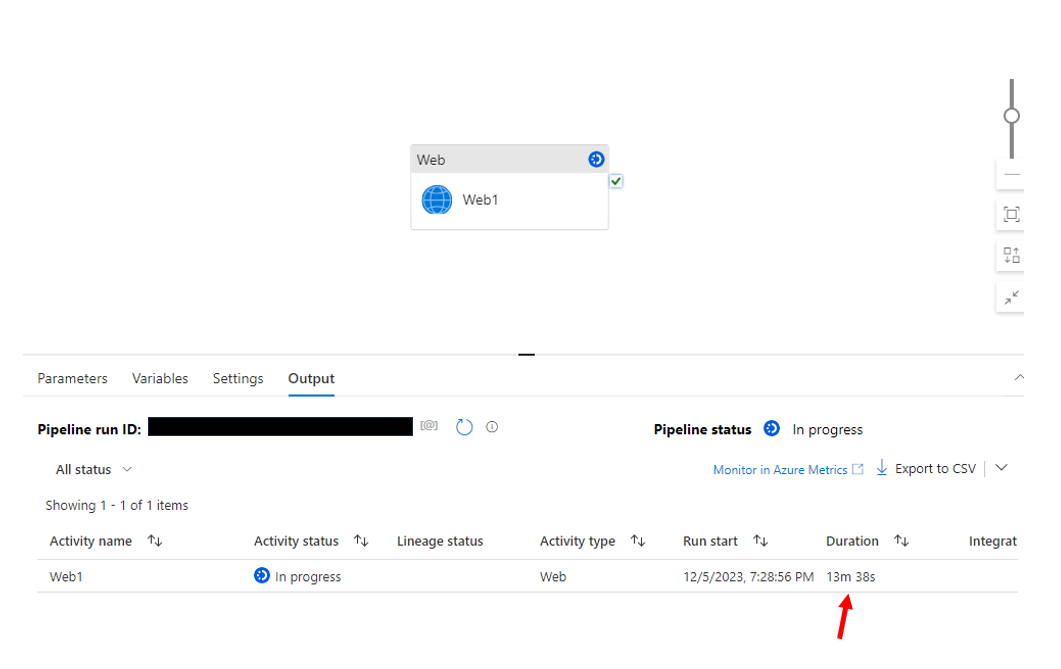Collapse the Output panel with the top chevron
Viewport: 1061px width, 669px height.
1019,378
